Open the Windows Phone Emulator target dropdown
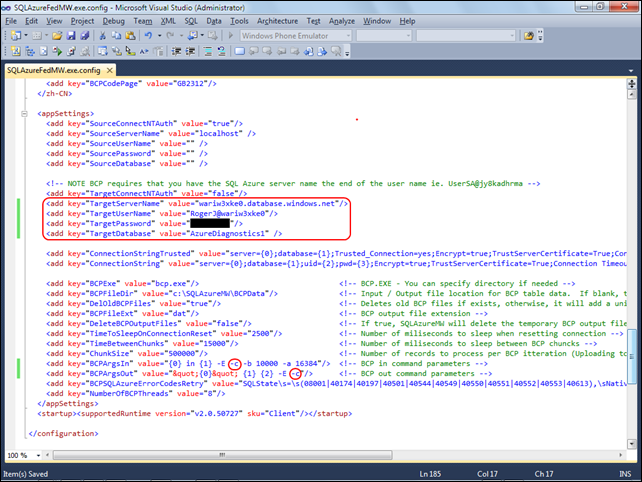Screen dimensions: 642x482 348,36
